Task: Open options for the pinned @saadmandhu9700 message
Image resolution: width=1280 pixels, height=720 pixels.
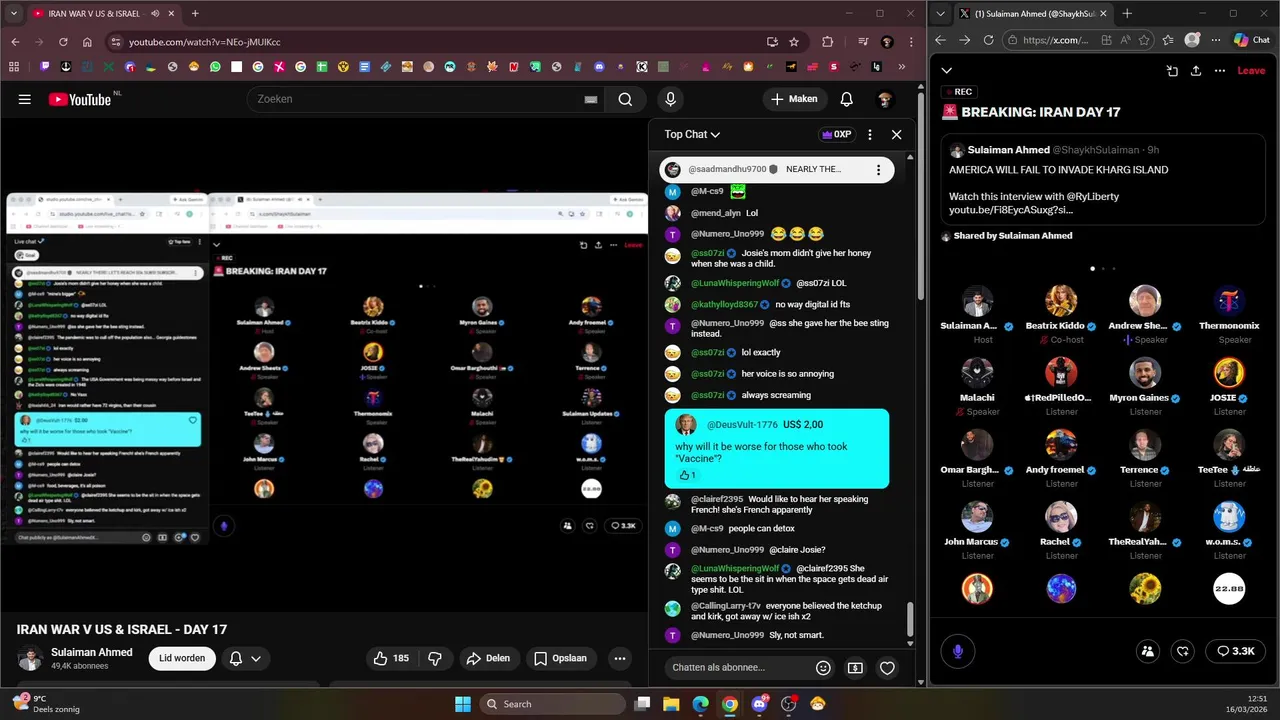Action: 878,170
